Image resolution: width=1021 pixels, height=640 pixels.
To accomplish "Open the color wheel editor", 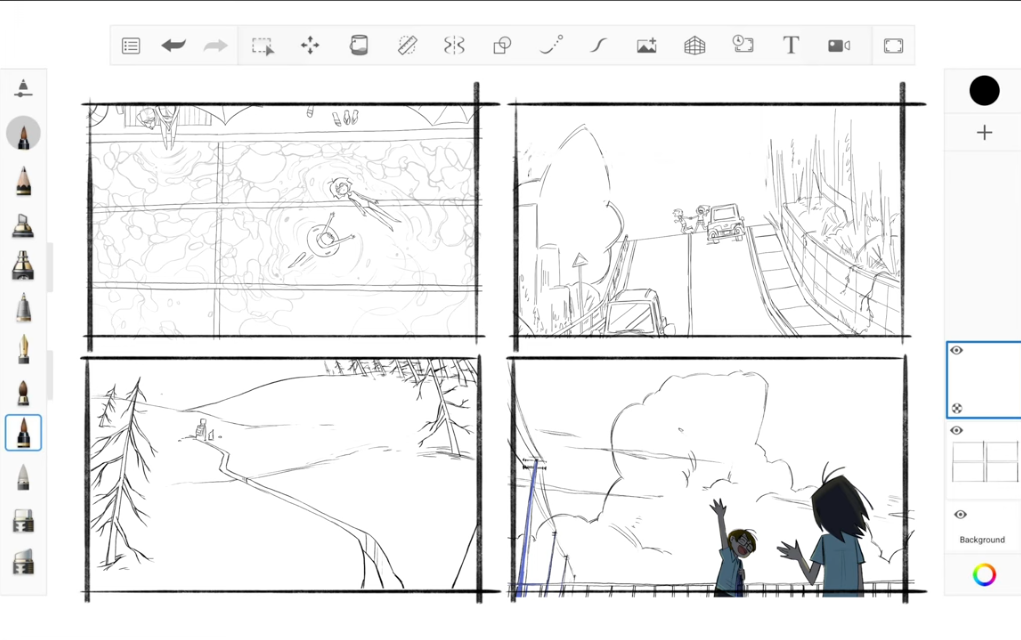I will click(x=984, y=574).
